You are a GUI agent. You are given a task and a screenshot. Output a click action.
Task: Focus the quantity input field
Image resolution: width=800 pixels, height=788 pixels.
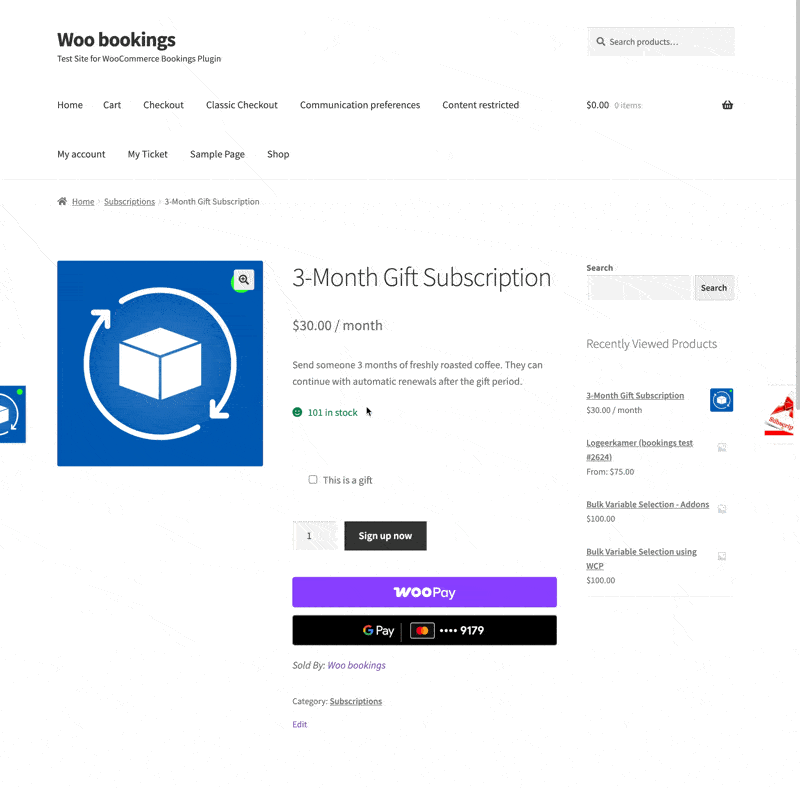(x=315, y=536)
